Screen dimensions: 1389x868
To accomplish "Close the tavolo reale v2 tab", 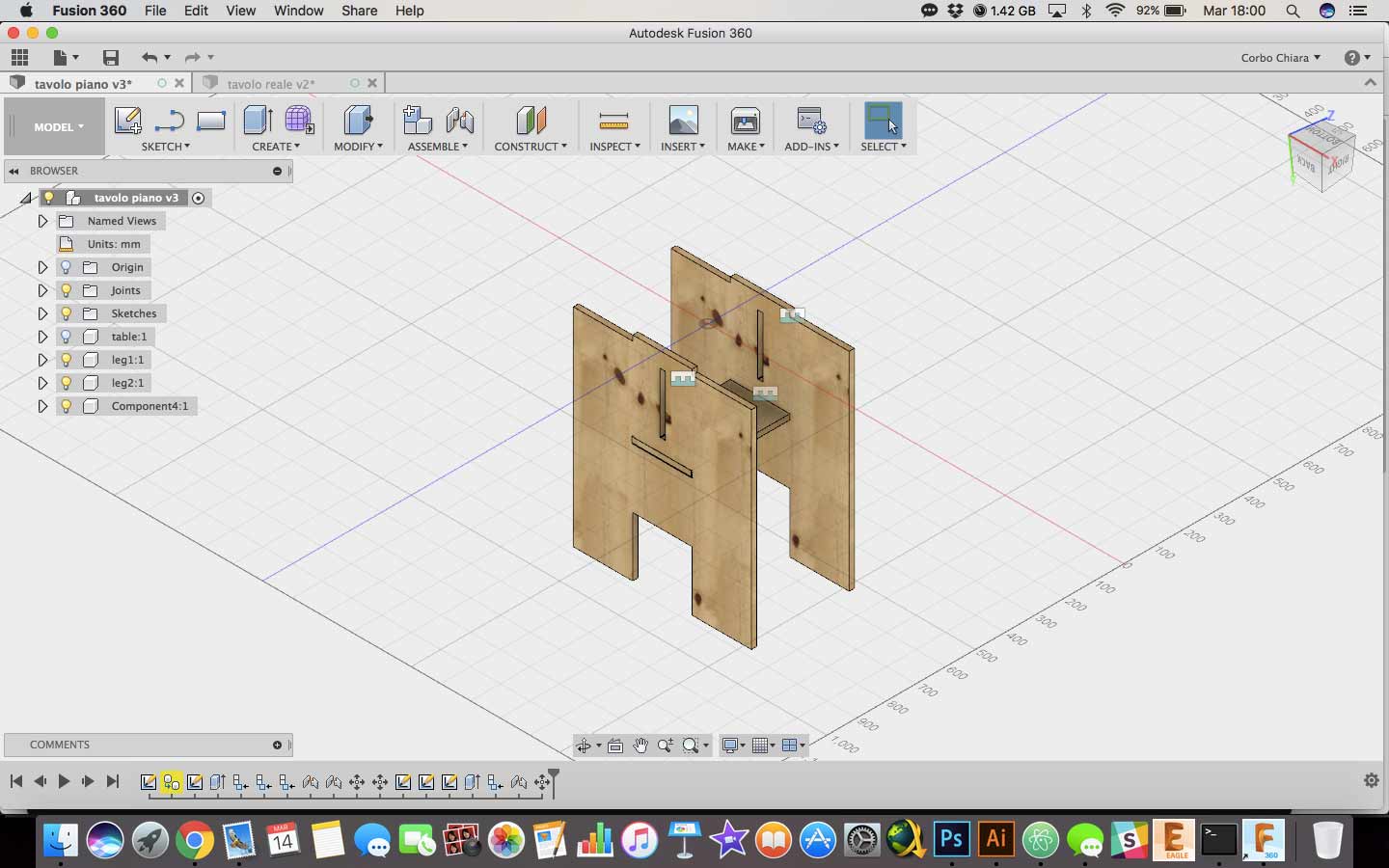I will tap(372, 83).
